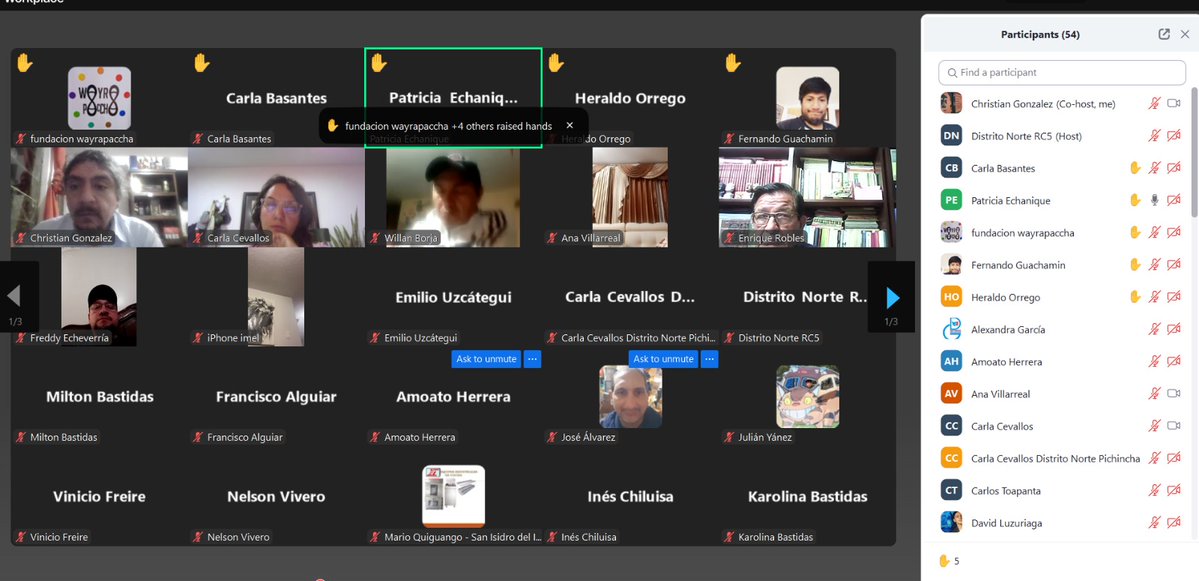This screenshot has height=581, width=1199.
Task: Select Alexandra García in participants list
Action: (1061, 329)
